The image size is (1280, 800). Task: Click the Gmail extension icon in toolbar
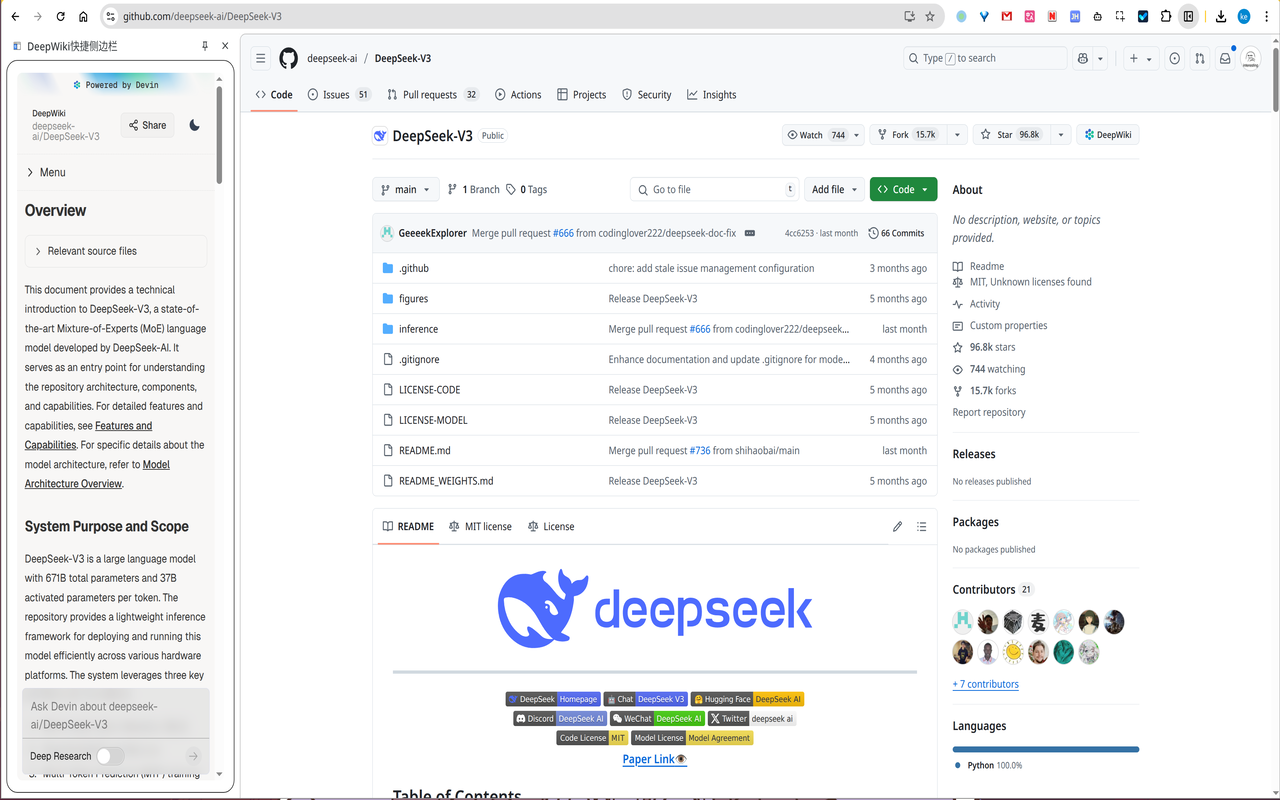coord(1006,16)
